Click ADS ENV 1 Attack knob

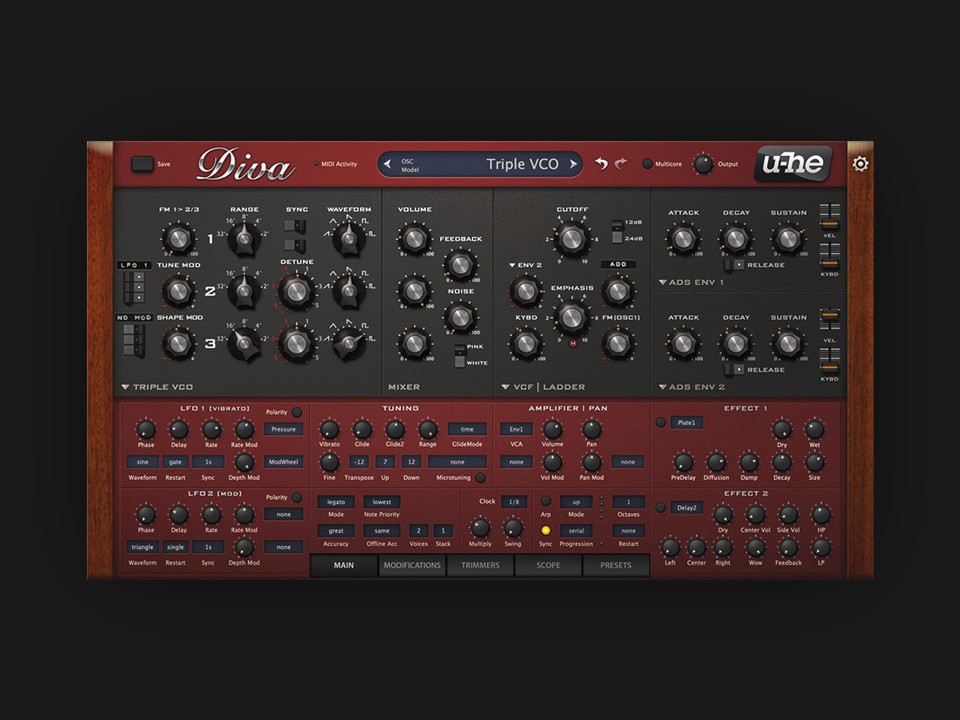683,239
